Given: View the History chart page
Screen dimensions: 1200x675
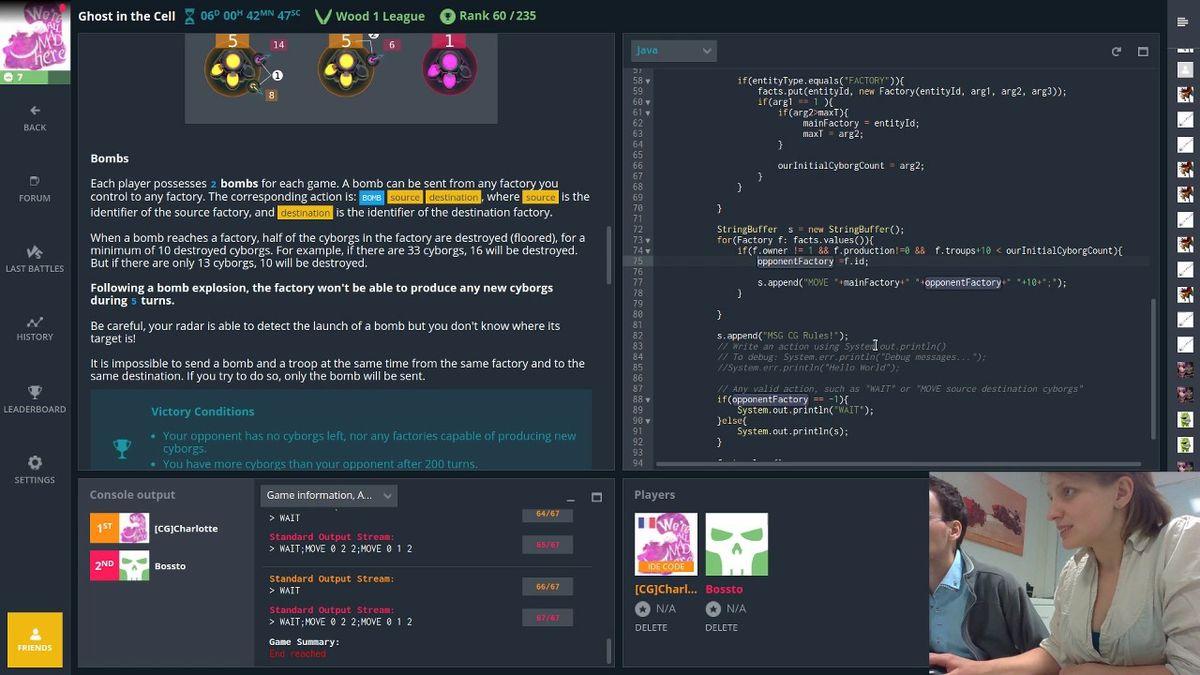Looking at the screenshot, I should 35,328.
